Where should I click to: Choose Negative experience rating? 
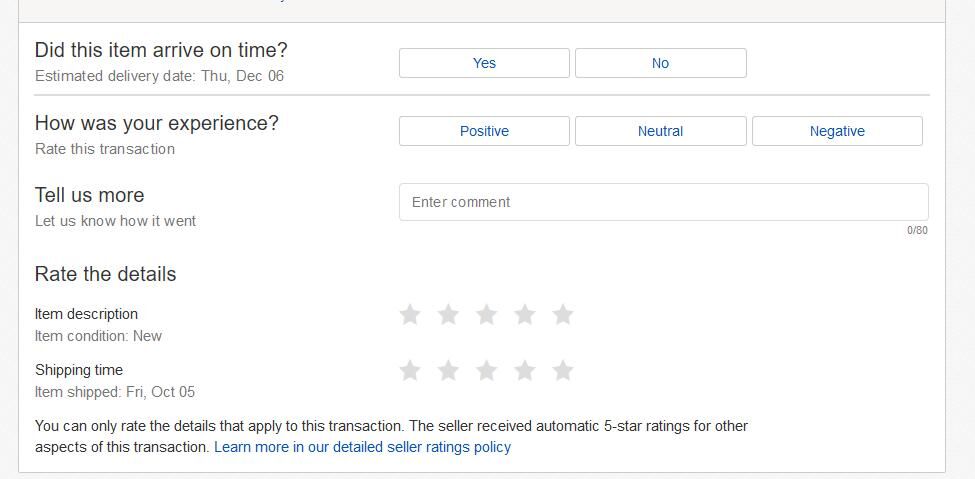[x=837, y=131]
